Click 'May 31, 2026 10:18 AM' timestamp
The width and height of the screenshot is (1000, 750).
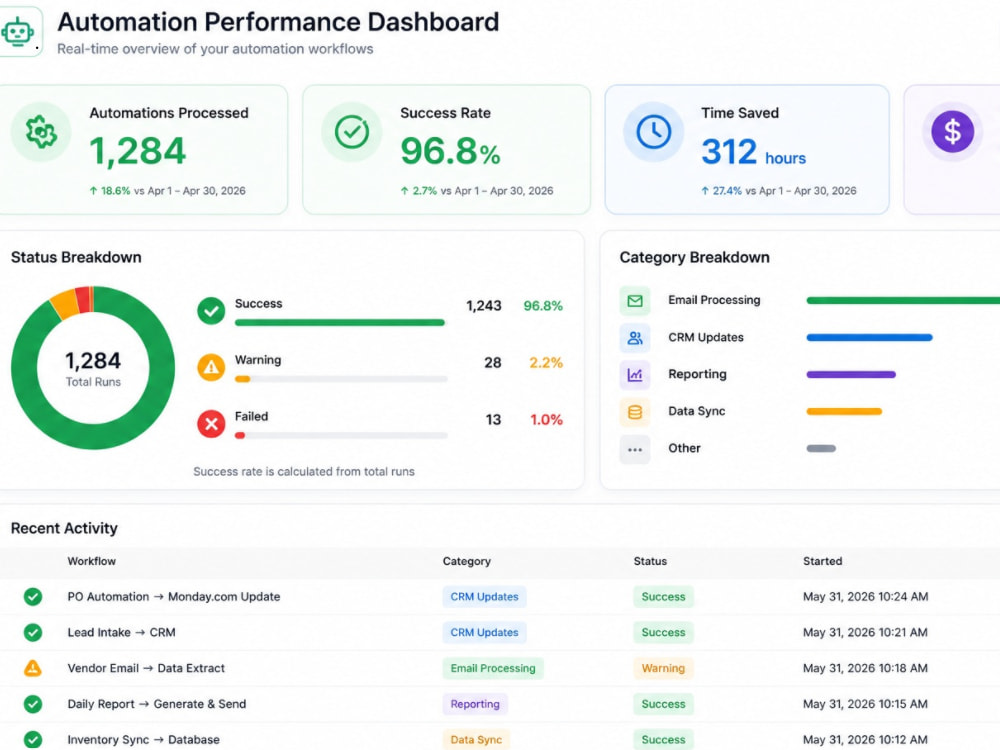click(x=865, y=668)
